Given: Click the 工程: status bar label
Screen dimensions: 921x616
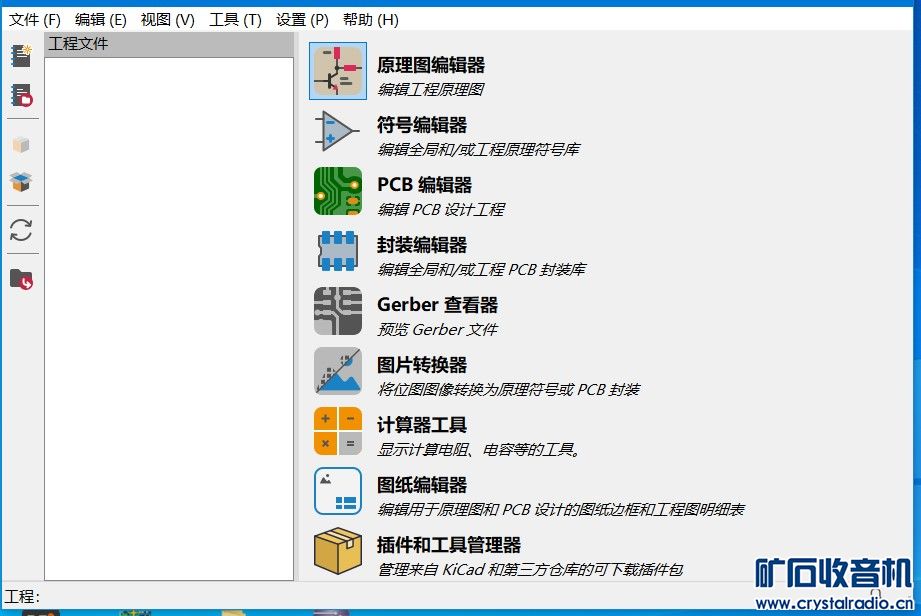Looking at the screenshot, I should 22,597.
